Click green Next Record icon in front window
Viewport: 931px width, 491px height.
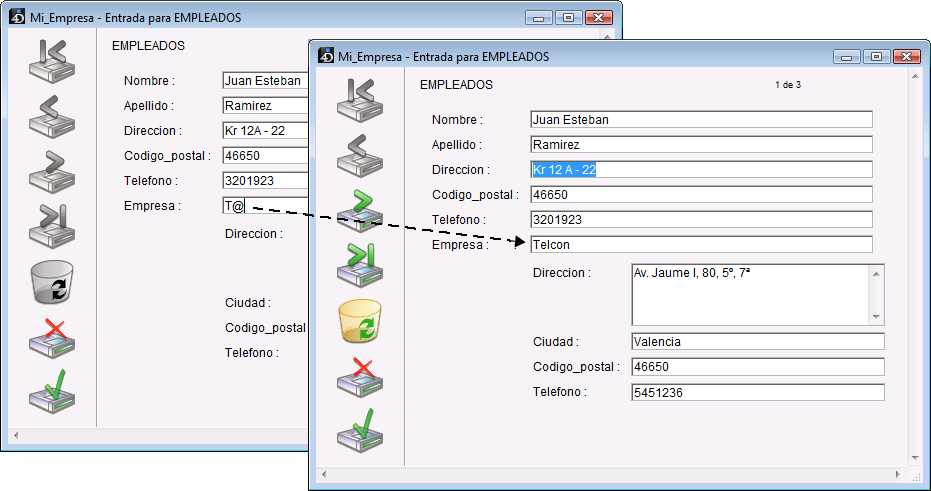click(x=360, y=208)
